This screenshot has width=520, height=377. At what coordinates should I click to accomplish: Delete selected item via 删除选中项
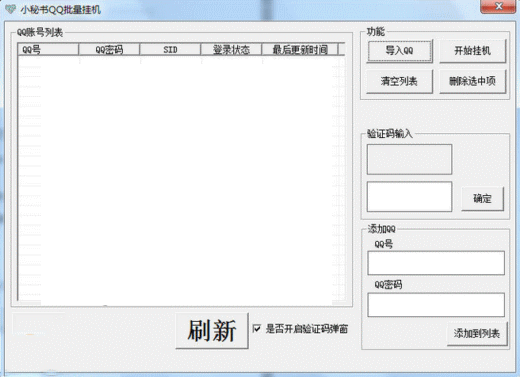472,81
